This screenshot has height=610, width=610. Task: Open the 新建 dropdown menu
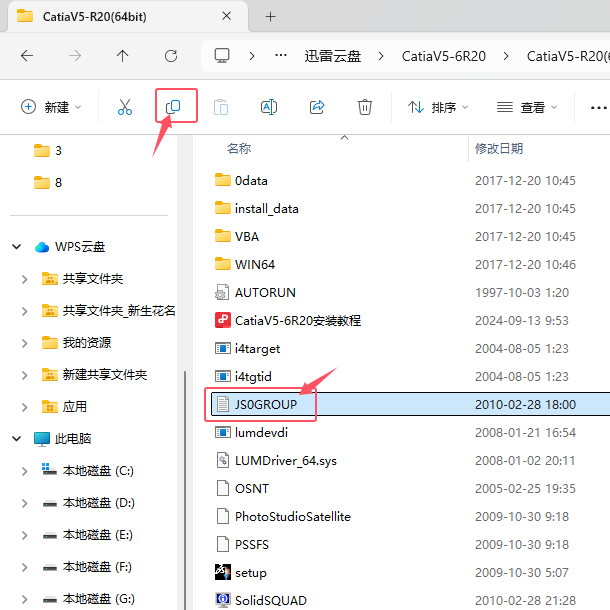click(51, 107)
